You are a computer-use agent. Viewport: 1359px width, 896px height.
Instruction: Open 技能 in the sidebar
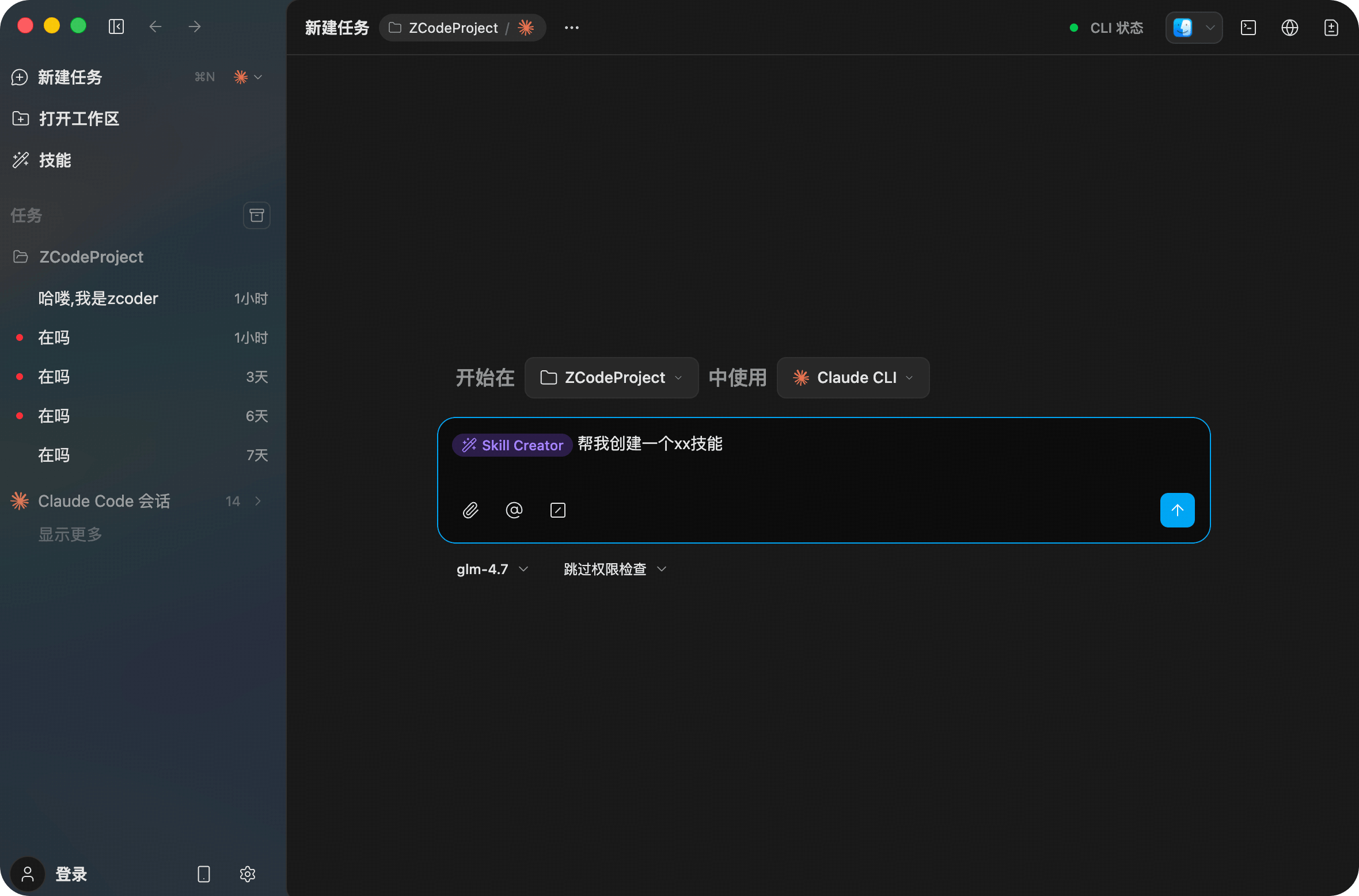[55, 160]
